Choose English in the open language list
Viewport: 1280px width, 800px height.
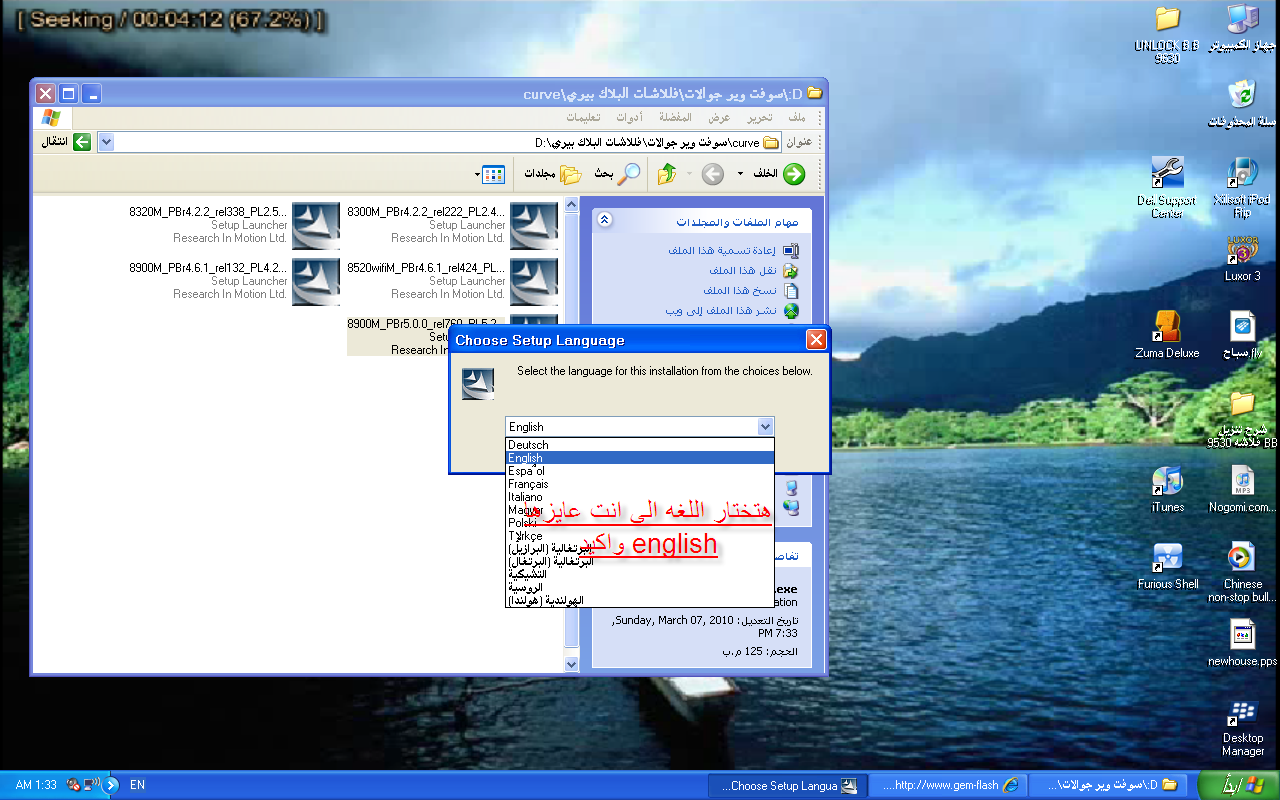click(640, 458)
